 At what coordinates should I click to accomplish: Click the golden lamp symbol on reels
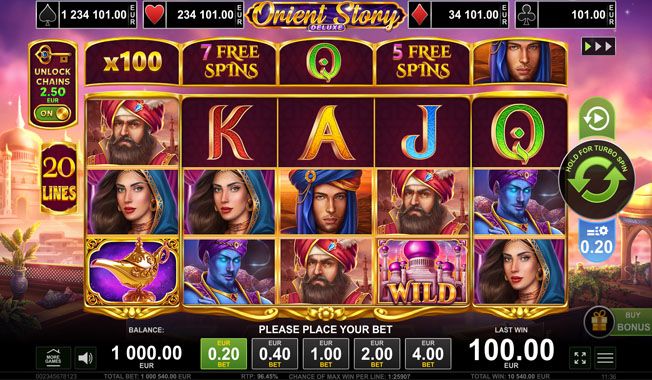coord(133,271)
